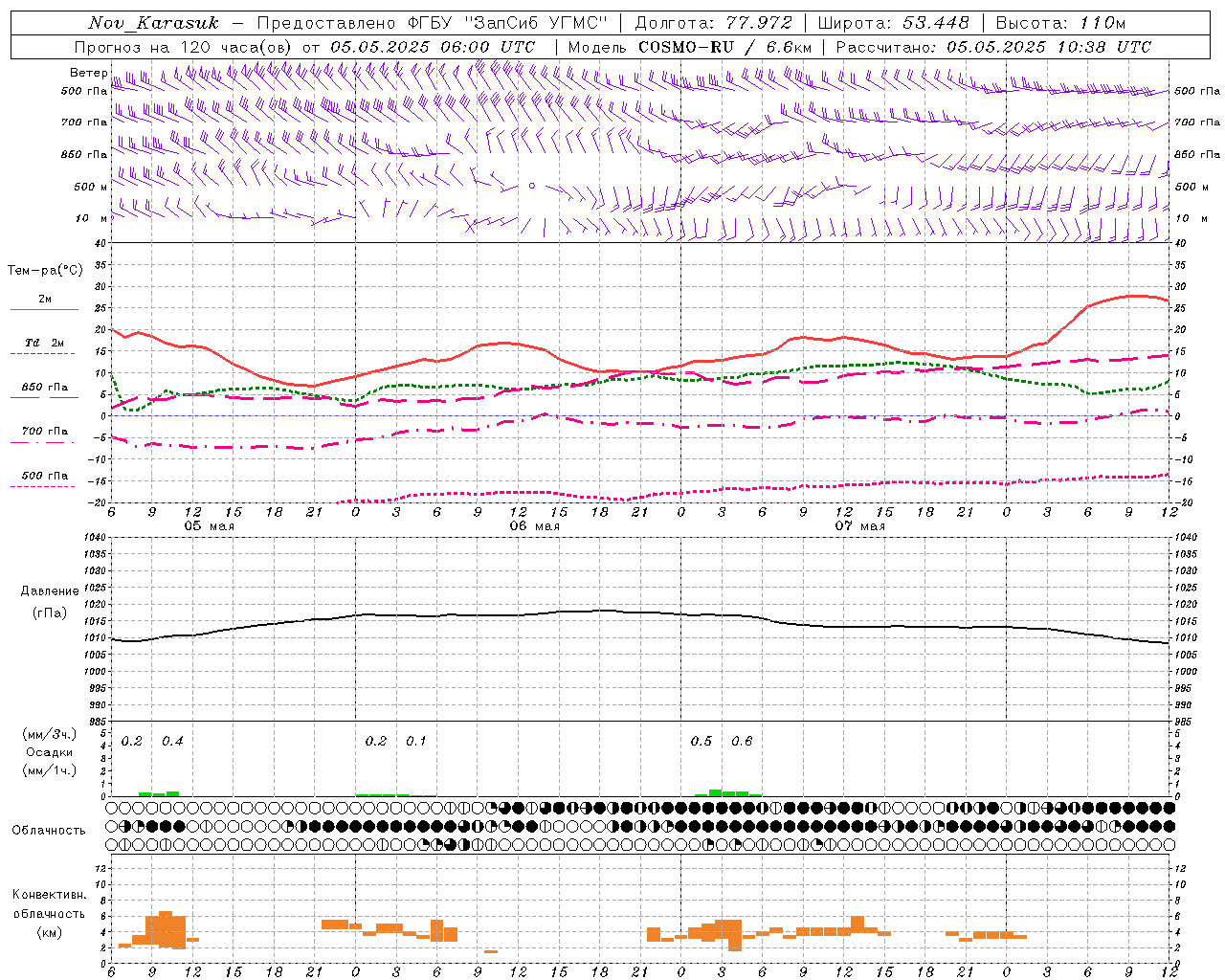Click the '850 гПа' temperature legend label
1225x980 pixels.
pos(44,388)
